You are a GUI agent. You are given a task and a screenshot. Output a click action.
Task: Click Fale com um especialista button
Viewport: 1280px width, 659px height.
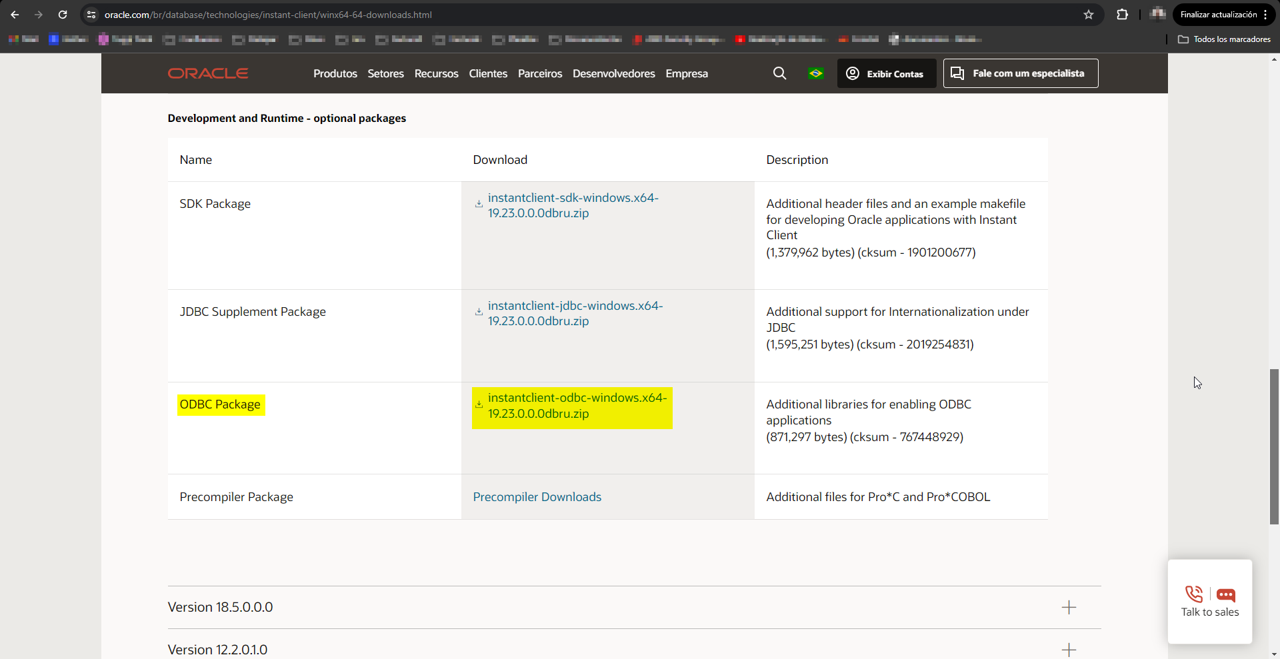point(1020,73)
